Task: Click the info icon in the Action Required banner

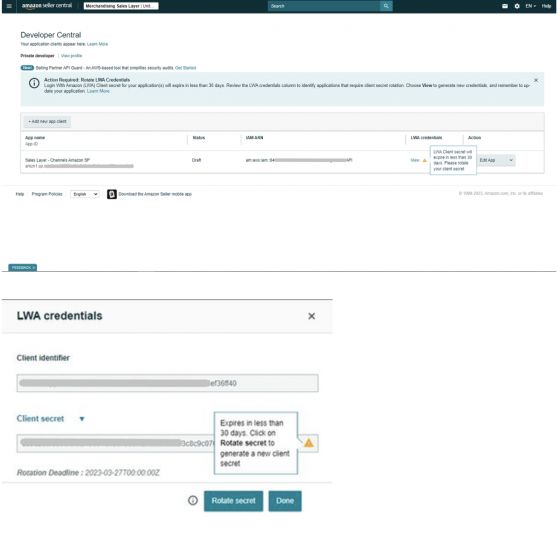Action: pyautogui.click(x=34, y=83)
